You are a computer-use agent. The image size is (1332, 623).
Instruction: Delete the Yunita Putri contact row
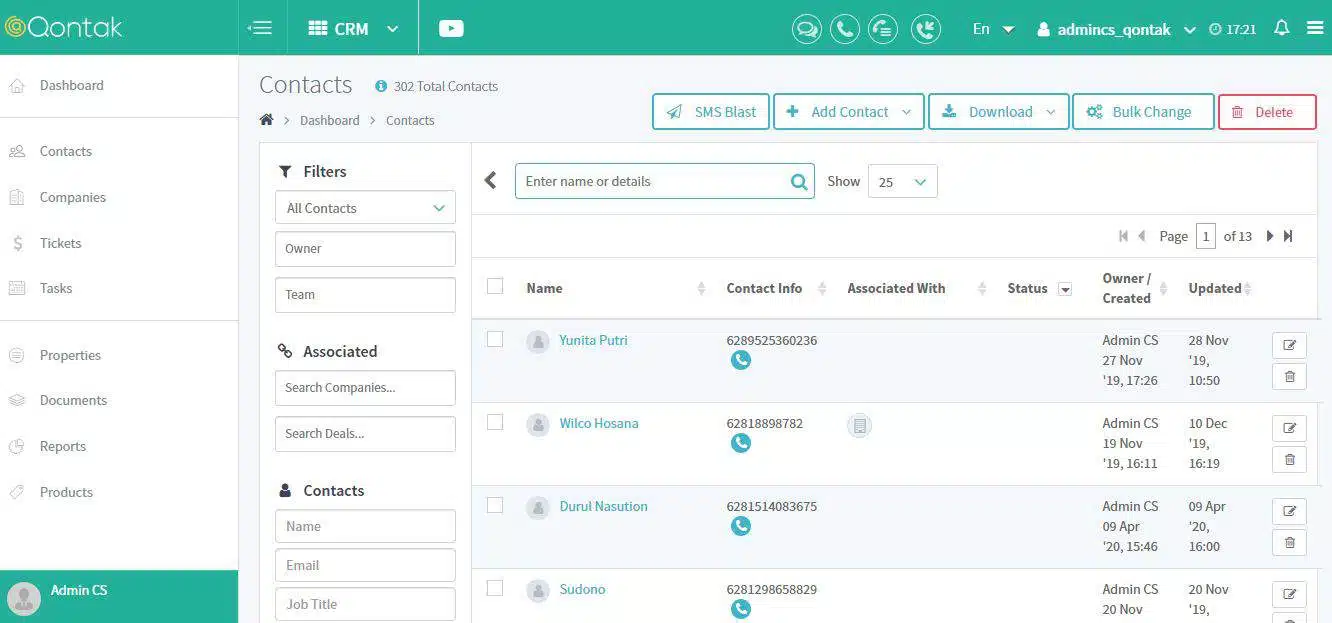[1289, 377]
